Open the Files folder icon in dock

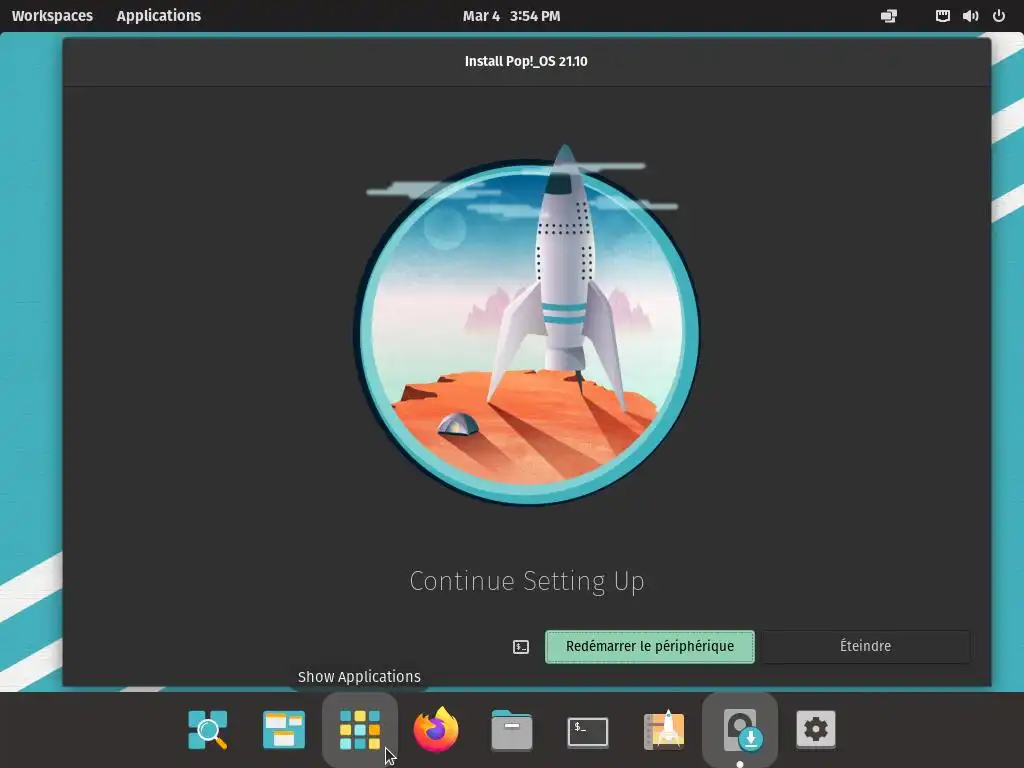[511, 729]
